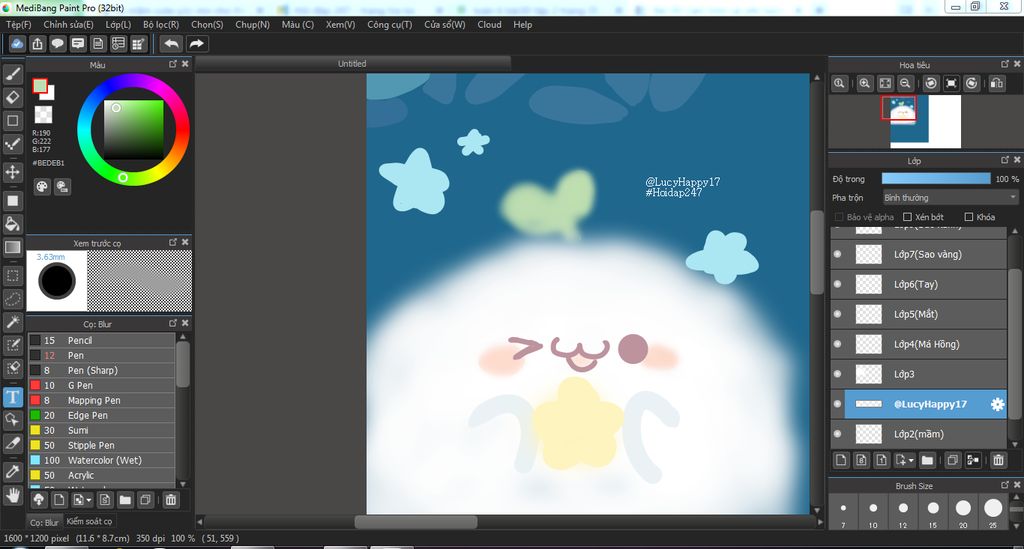
Task: Click the foreground color swatch
Action: pyautogui.click(x=40, y=86)
